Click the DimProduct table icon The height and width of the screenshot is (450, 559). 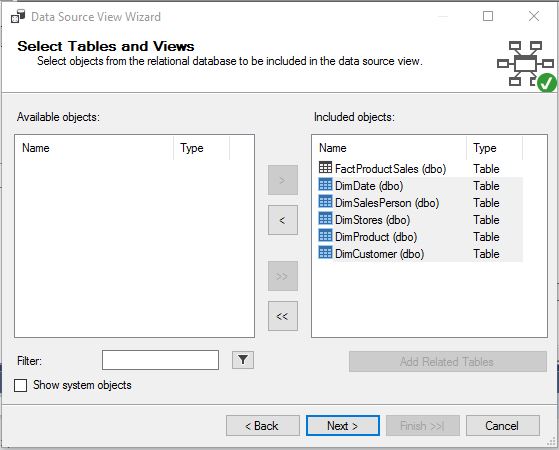click(x=325, y=235)
